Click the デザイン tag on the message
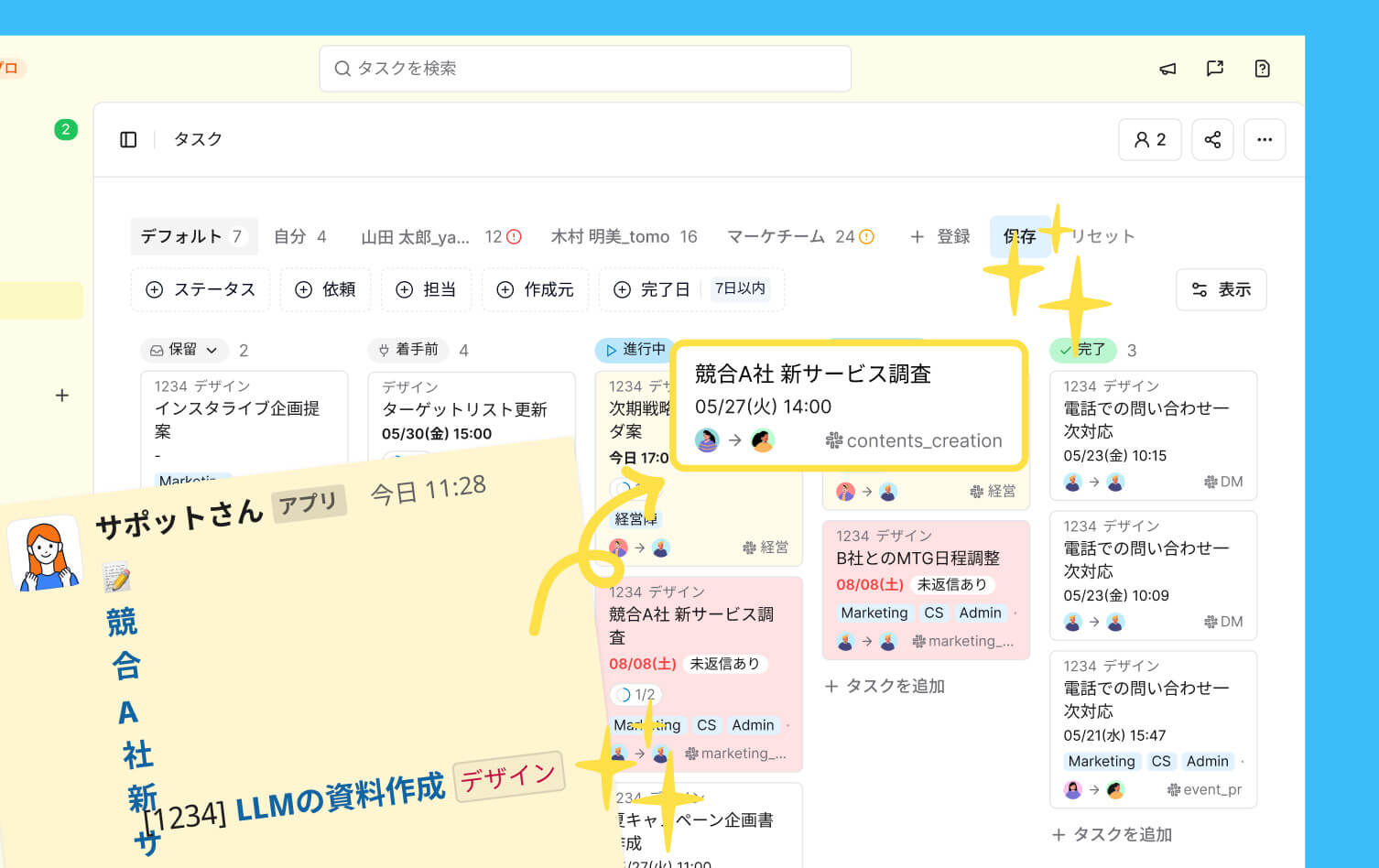 tap(508, 777)
